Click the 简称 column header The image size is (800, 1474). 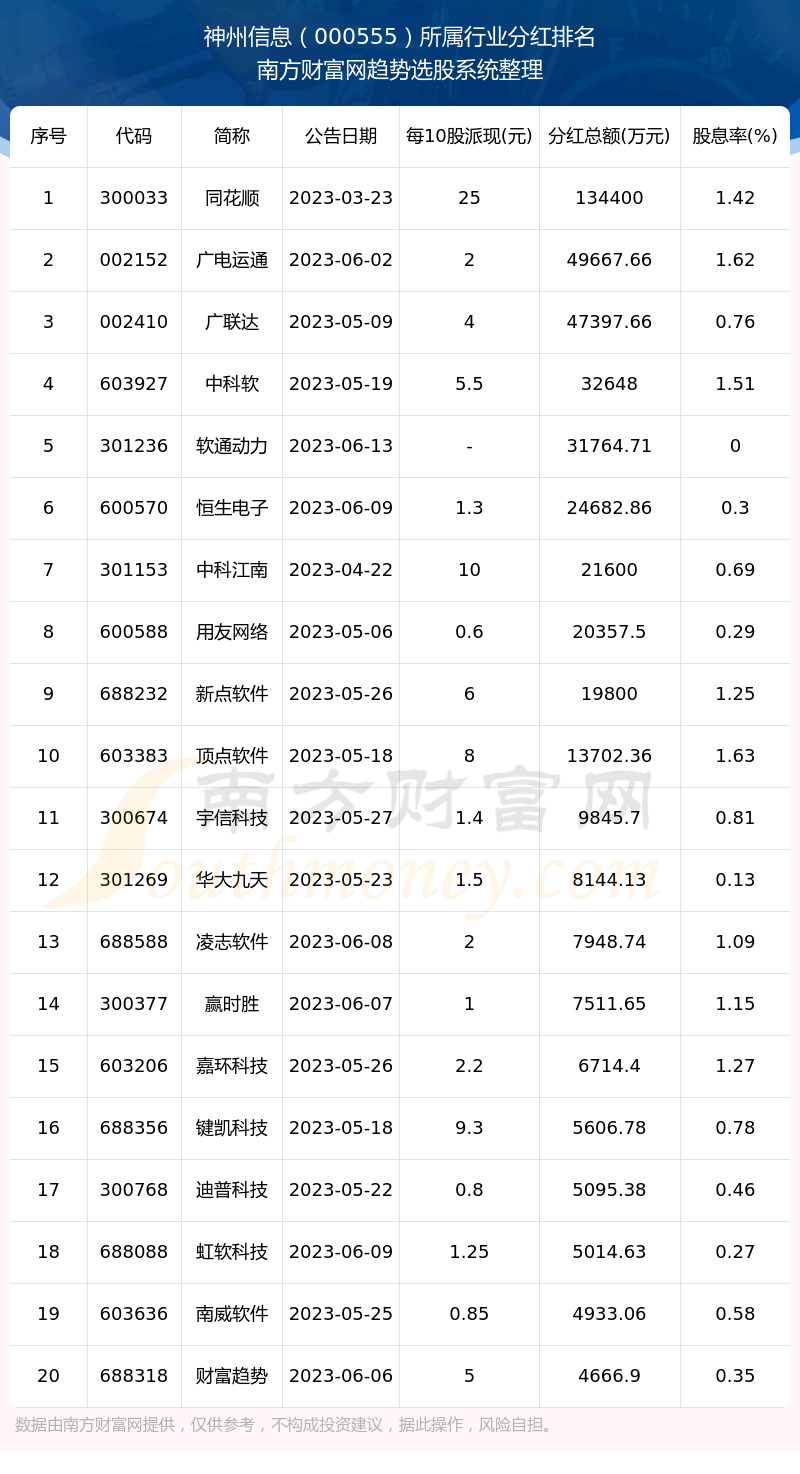click(232, 136)
